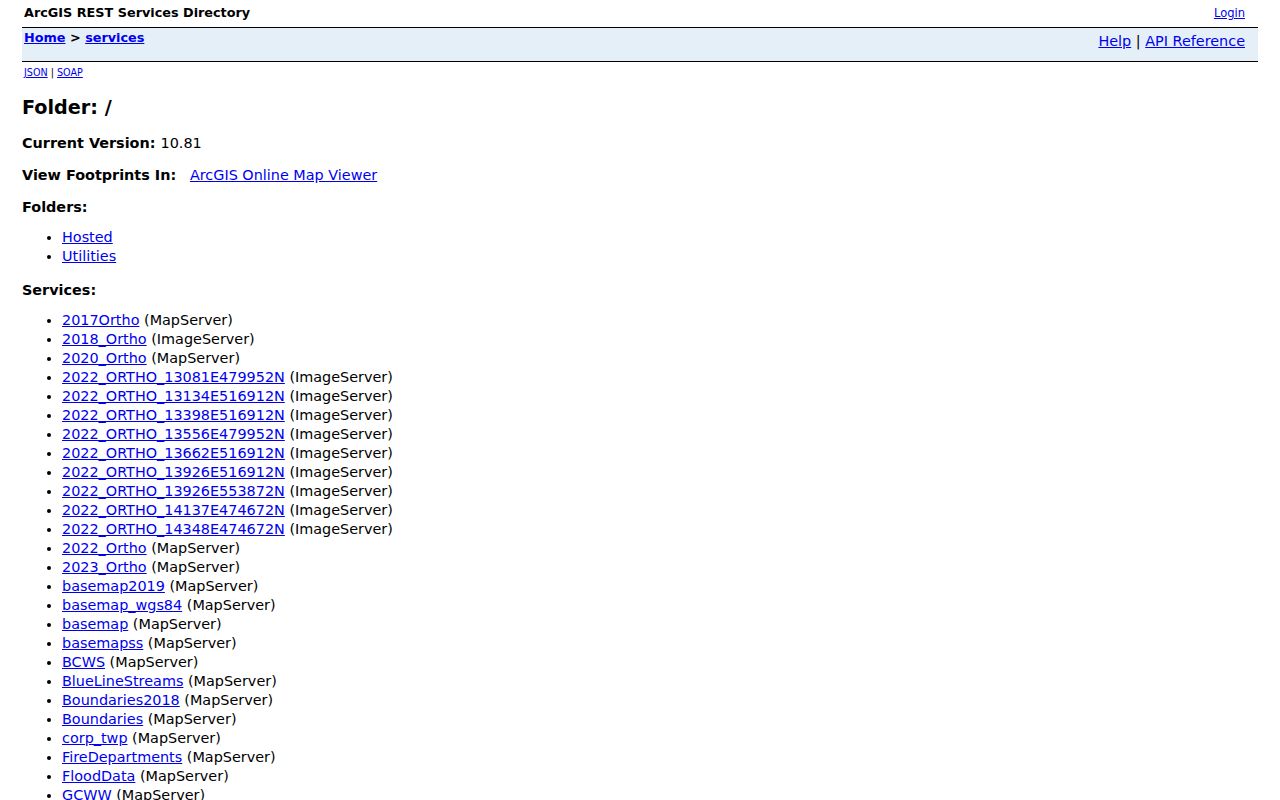Open the Boundaries MapServer link
The height and width of the screenshot is (800, 1280).
click(x=102, y=719)
